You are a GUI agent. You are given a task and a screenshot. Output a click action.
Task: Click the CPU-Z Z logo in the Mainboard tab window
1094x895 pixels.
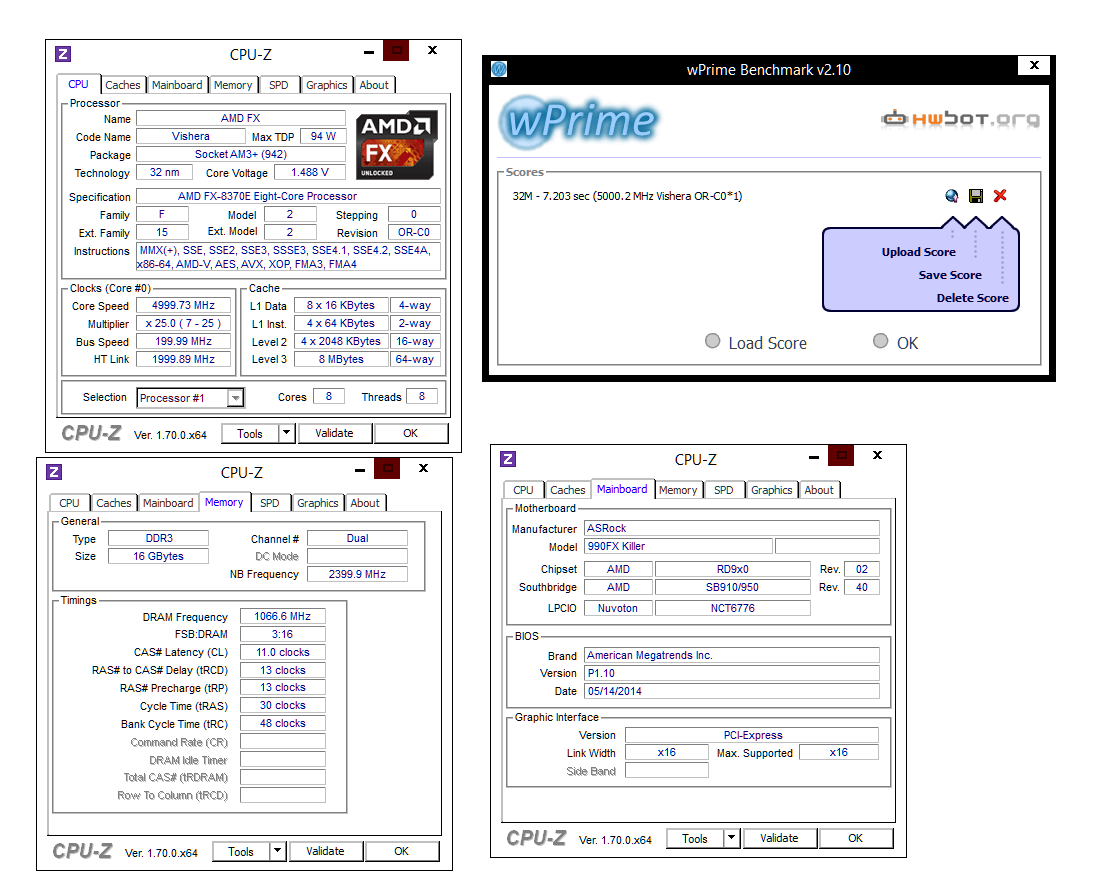pos(508,458)
